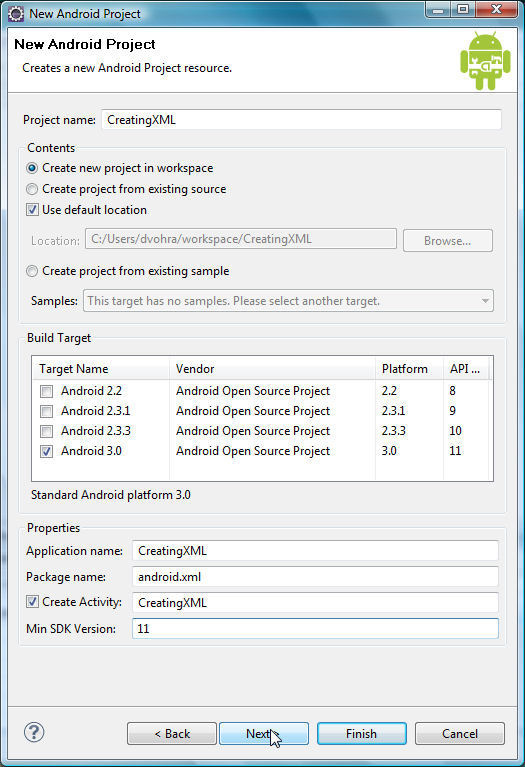Toggle the Create Activity checkbox
The width and height of the screenshot is (525, 767).
pyautogui.click(x=32, y=602)
